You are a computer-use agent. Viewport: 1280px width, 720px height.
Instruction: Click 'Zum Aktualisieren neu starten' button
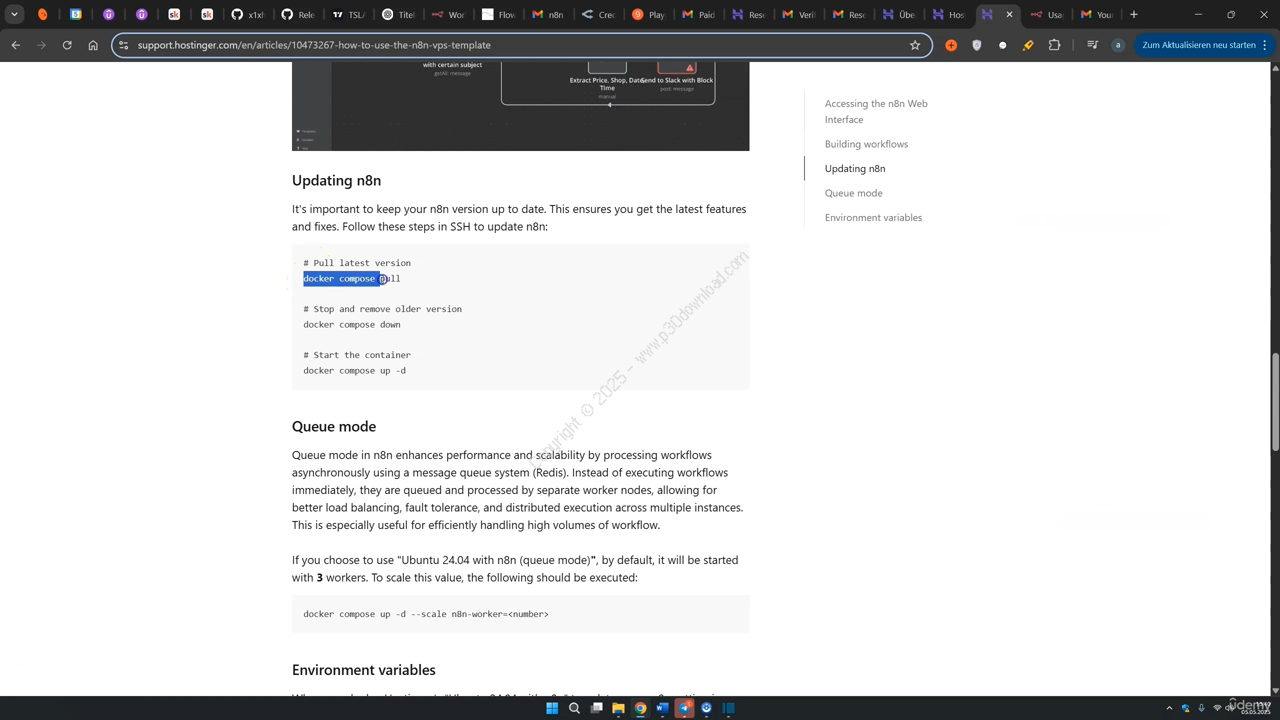1198,45
